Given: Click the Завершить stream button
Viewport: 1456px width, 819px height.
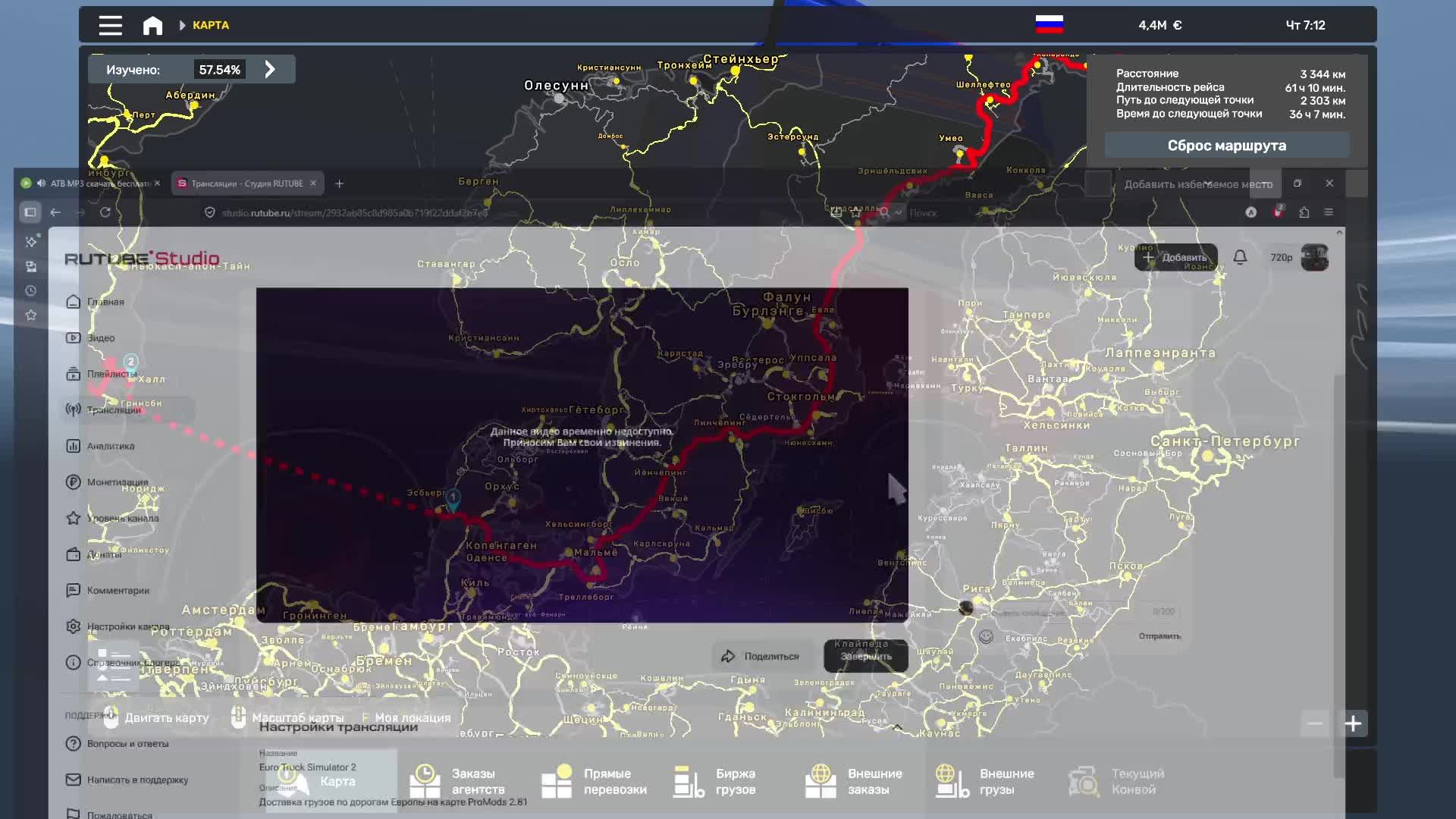Looking at the screenshot, I should (x=865, y=657).
